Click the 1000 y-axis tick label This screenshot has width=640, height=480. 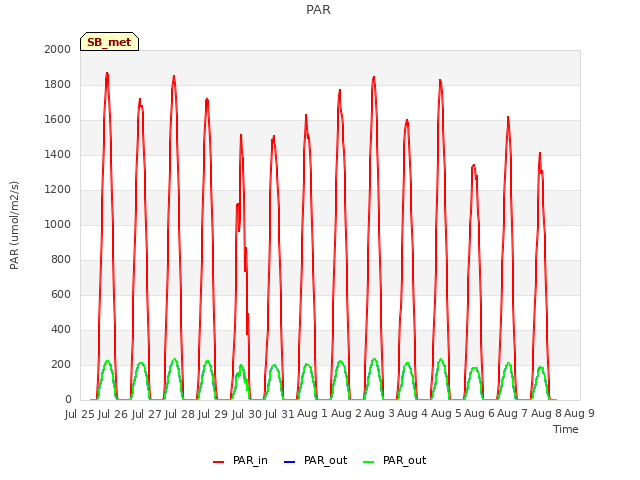point(58,224)
